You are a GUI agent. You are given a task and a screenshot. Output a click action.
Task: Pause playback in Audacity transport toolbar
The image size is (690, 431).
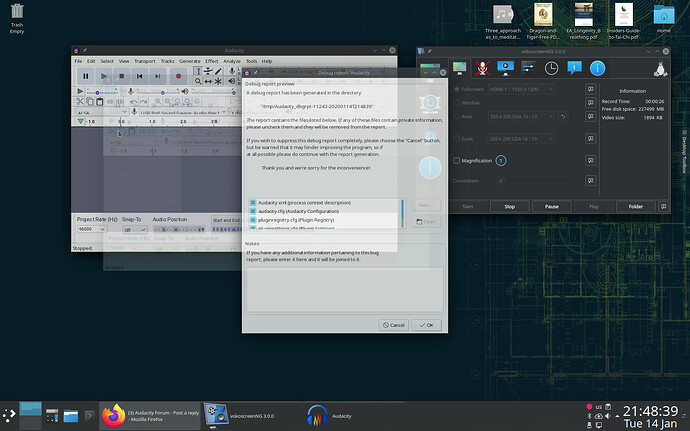click(x=86, y=76)
